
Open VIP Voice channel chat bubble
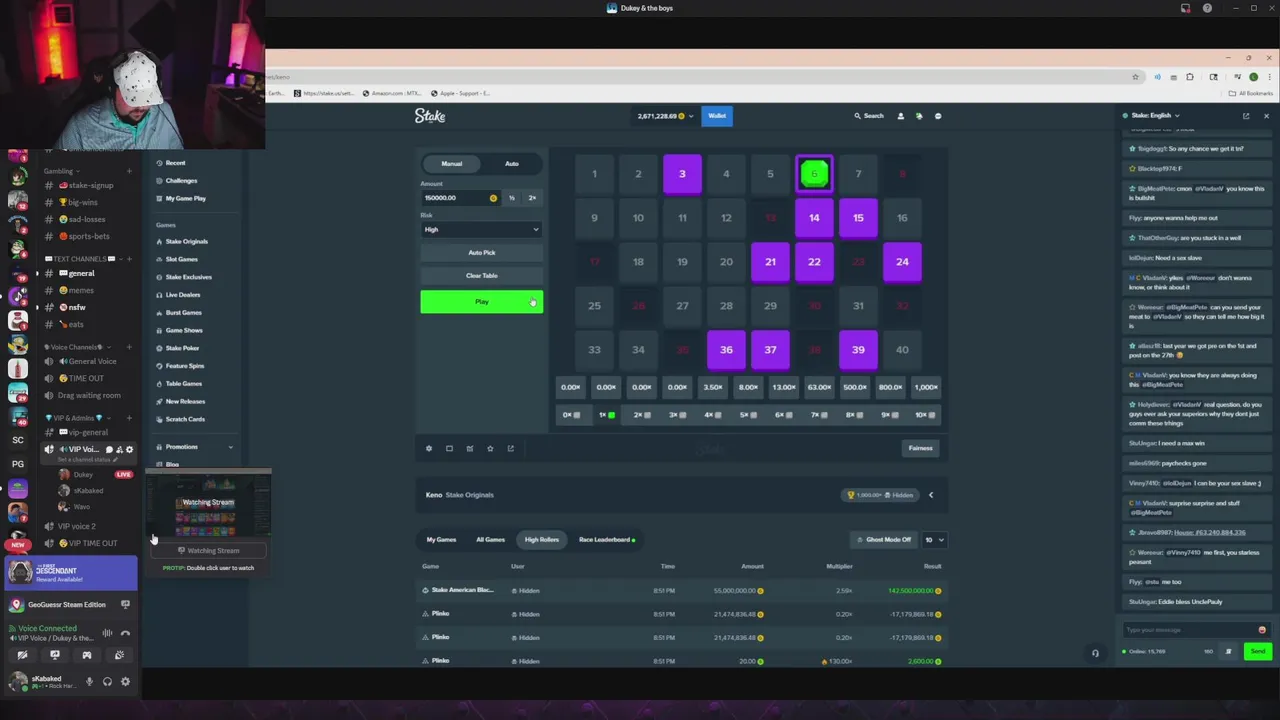(109, 450)
